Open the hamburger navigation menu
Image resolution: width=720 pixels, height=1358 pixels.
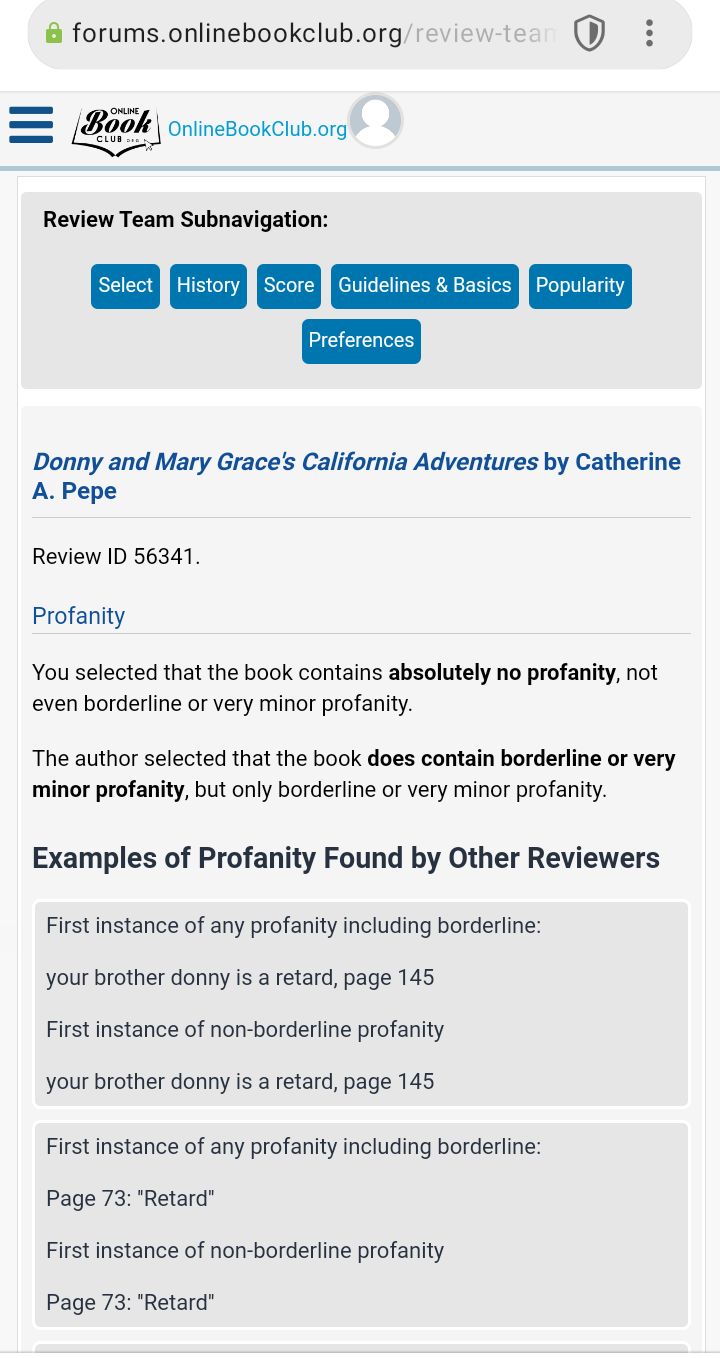point(31,125)
